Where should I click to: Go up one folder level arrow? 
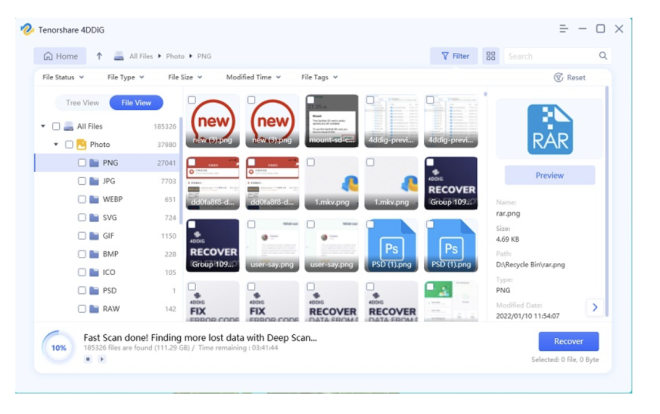click(99, 56)
